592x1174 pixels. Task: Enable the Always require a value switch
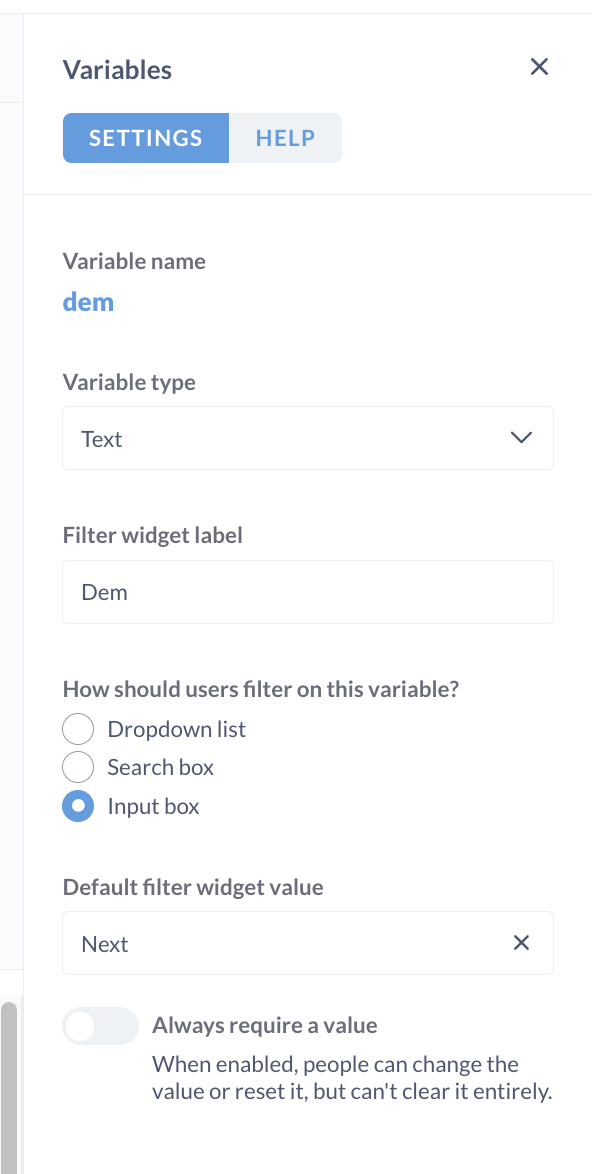tap(100, 1026)
